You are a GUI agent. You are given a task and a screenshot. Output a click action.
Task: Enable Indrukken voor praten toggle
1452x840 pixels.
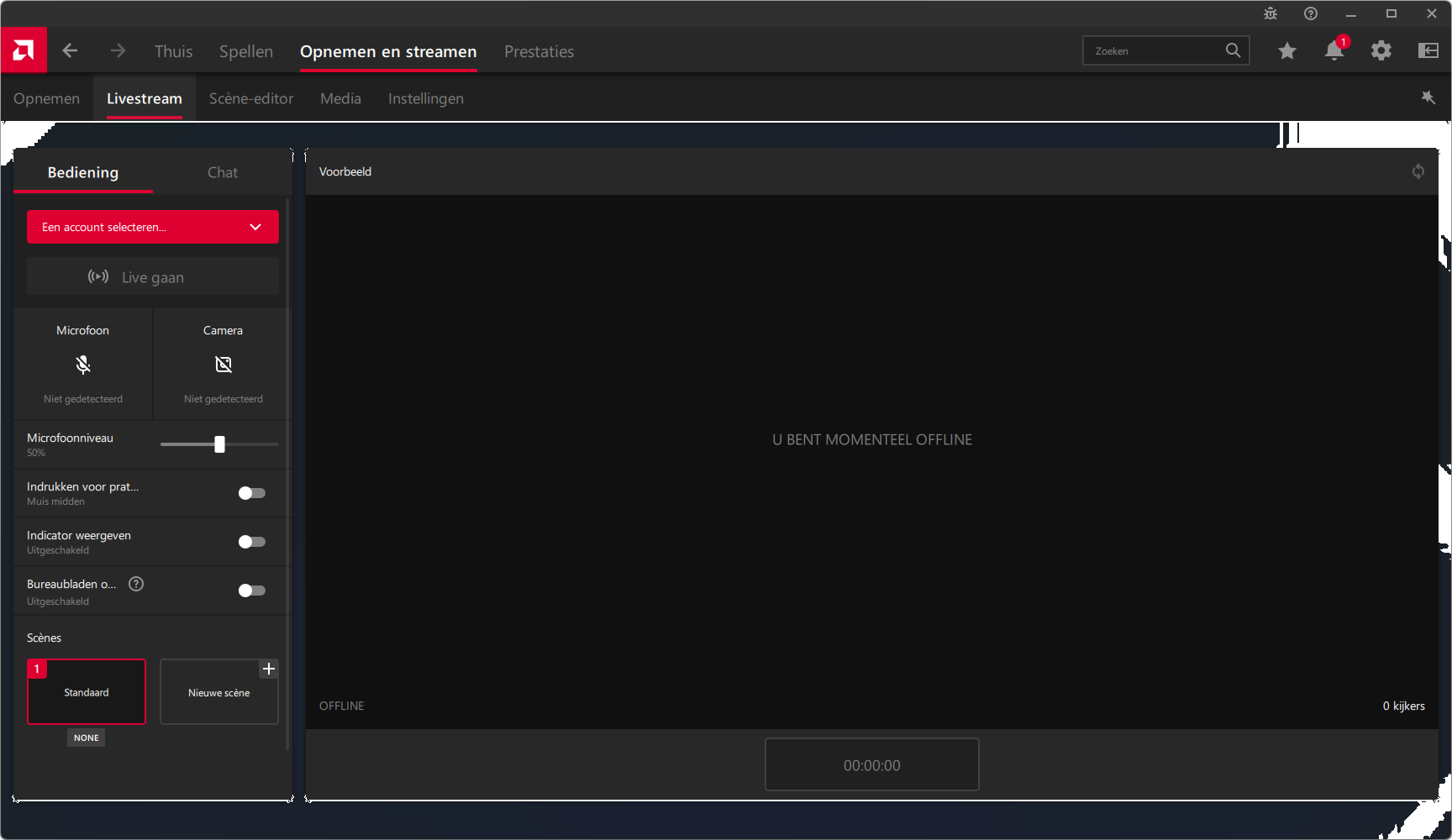251,493
